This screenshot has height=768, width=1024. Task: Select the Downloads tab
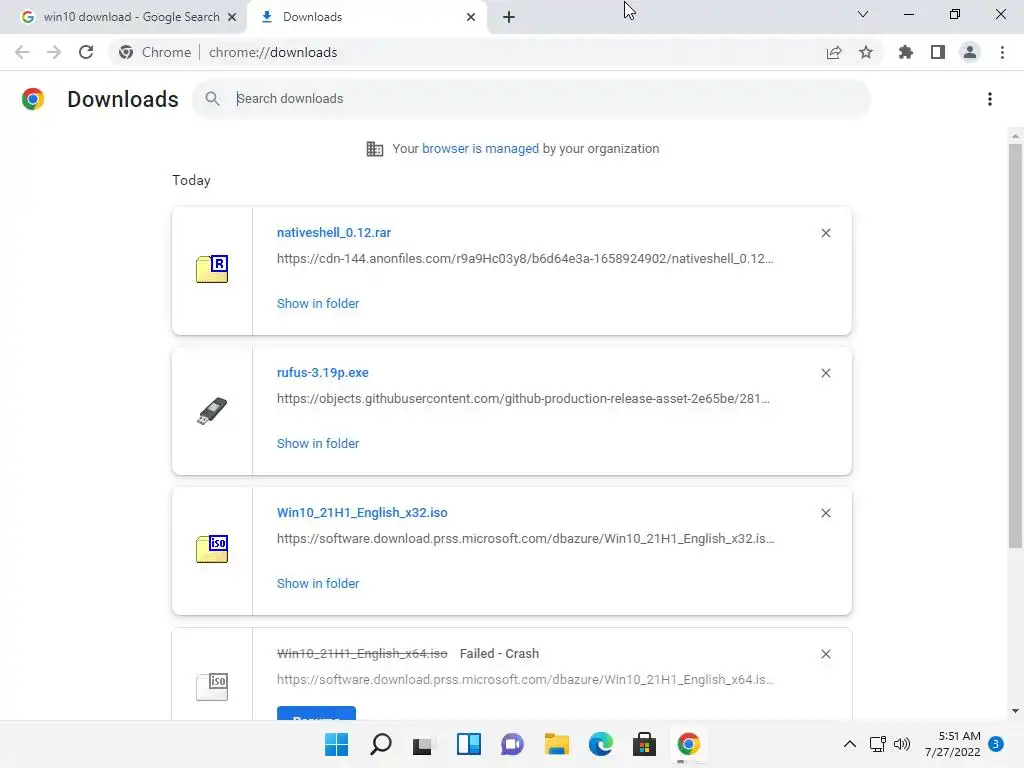(x=367, y=17)
